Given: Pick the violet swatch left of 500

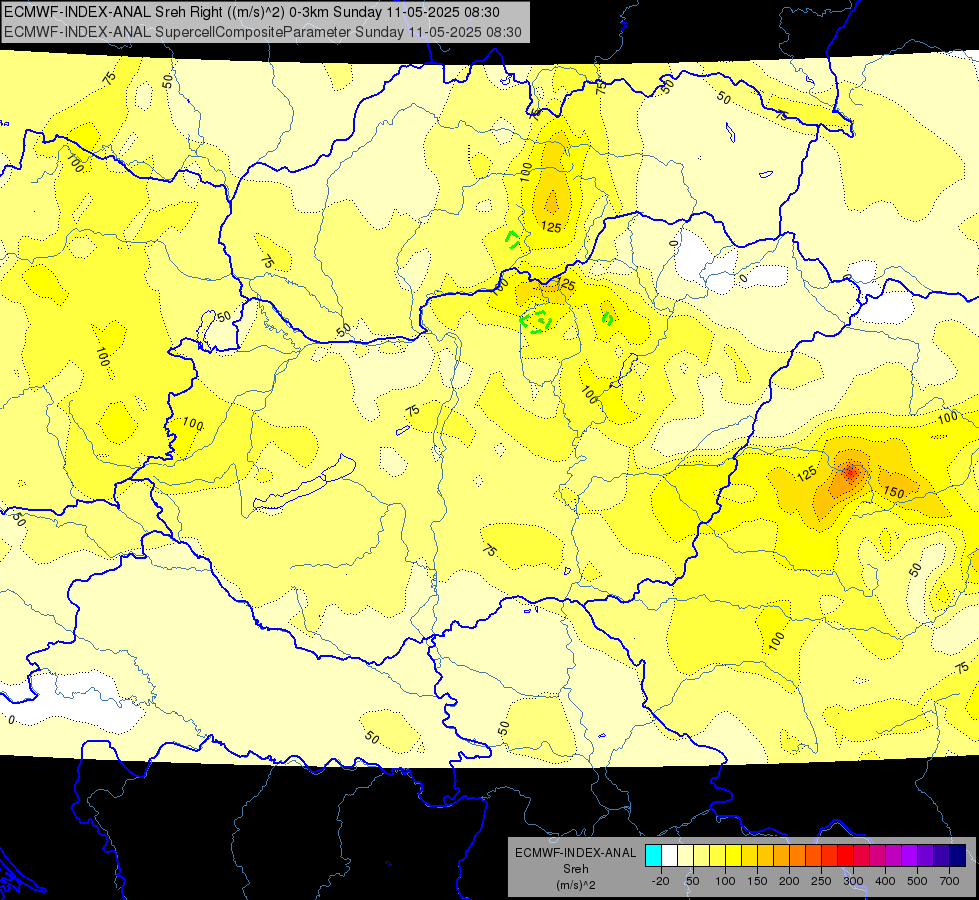Looking at the screenshot, I should tap(910, 855).
